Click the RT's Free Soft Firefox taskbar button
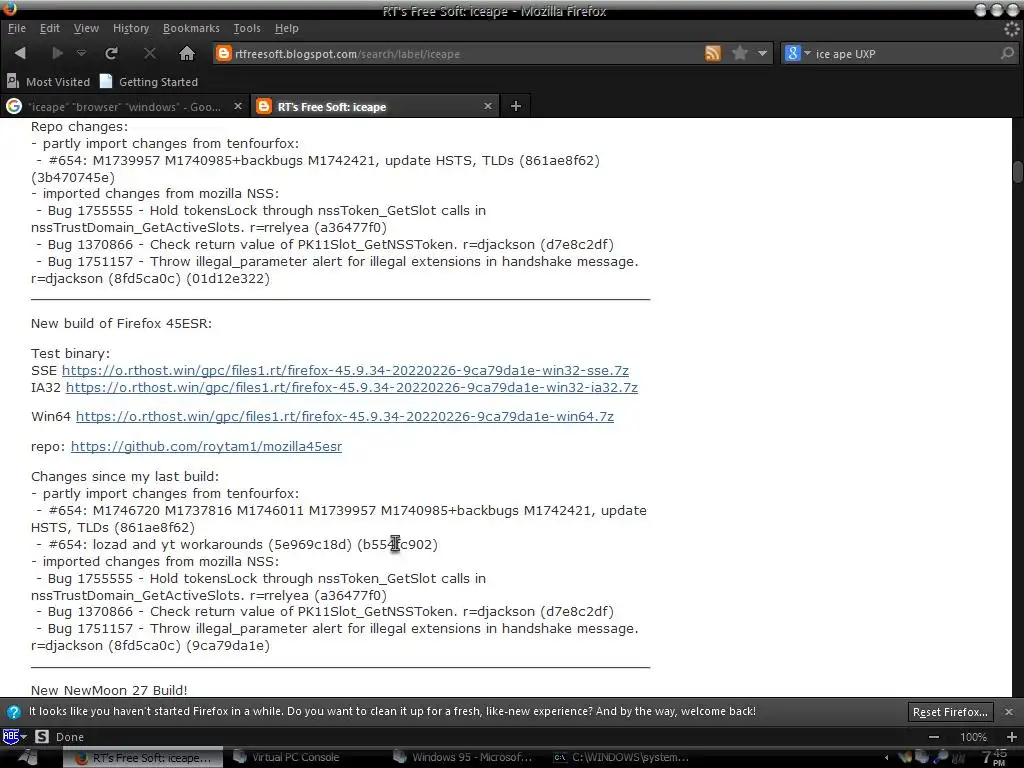 click(x=144, y=758)
